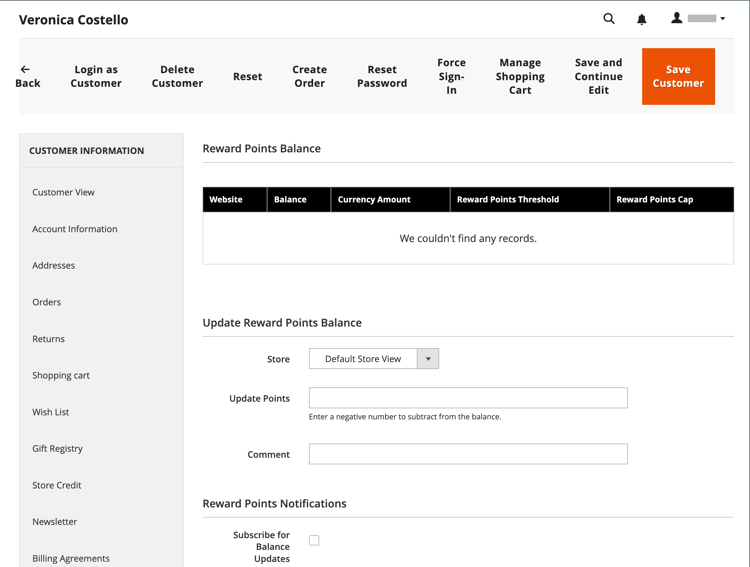Image resolution: width=750 pixels, height=567 pixels.
Task: Switch to the Orders tab
Action: pyautogui.click(x=46, y=302)
